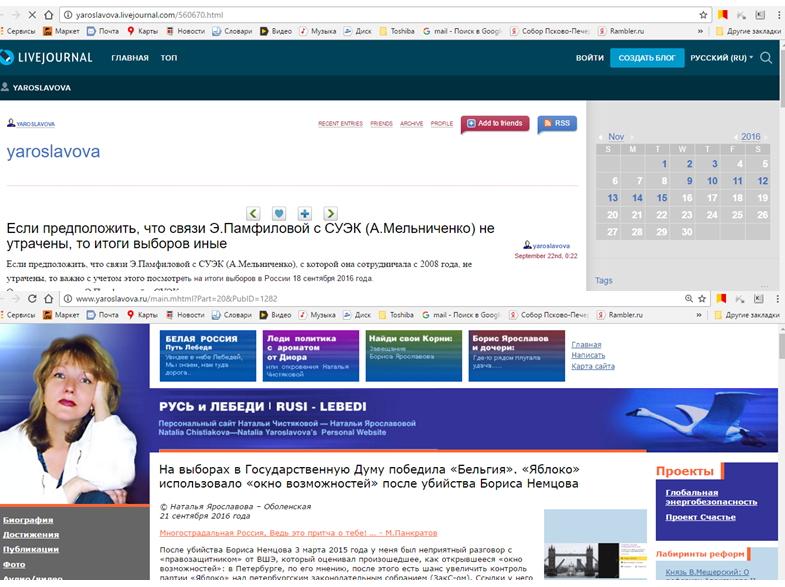The image size is (785, 587).
Task: Open yaroslavova journal title link
Action: coord(53,151)
